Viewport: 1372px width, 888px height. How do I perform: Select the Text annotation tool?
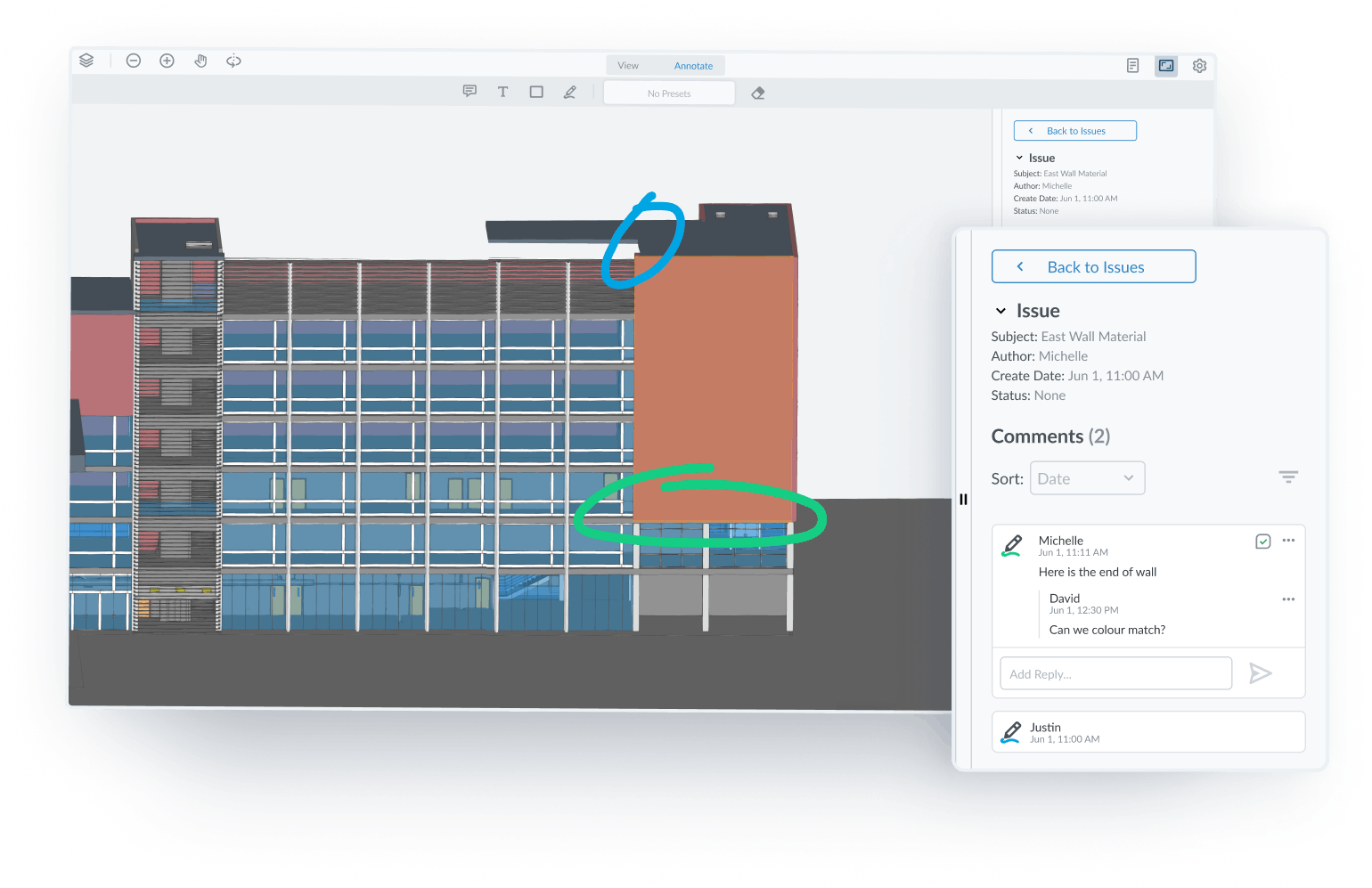pyautogui.click(x=502, y=91)
